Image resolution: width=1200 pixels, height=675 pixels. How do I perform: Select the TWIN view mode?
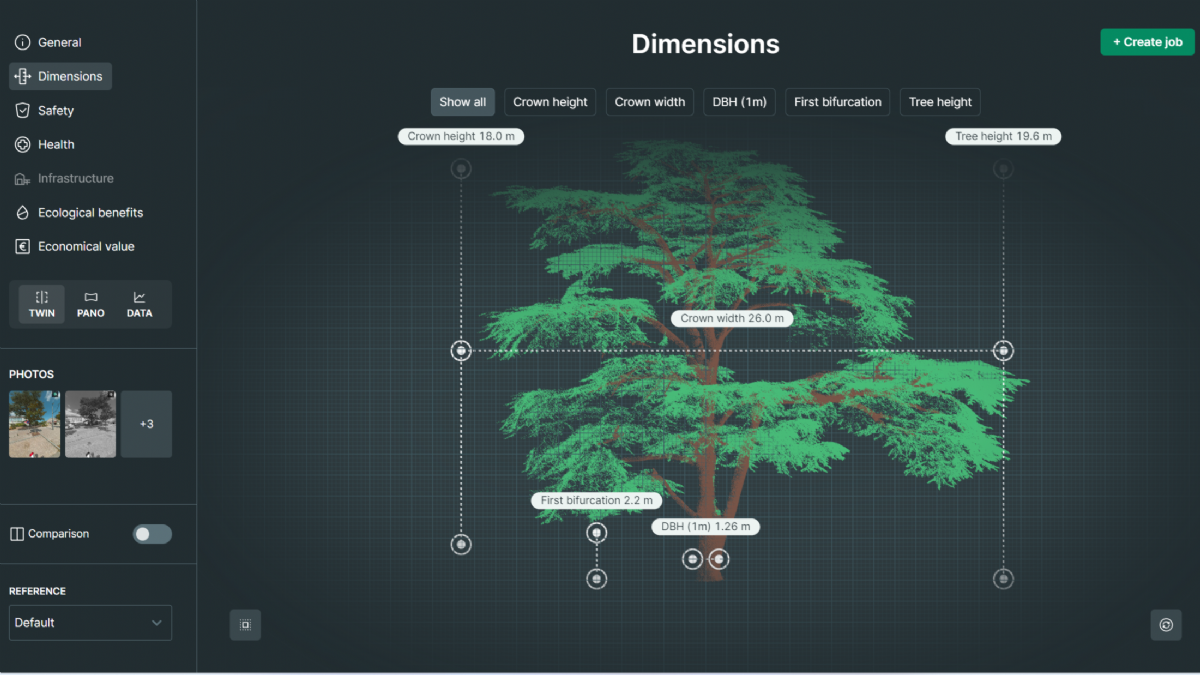pos(42,304)
